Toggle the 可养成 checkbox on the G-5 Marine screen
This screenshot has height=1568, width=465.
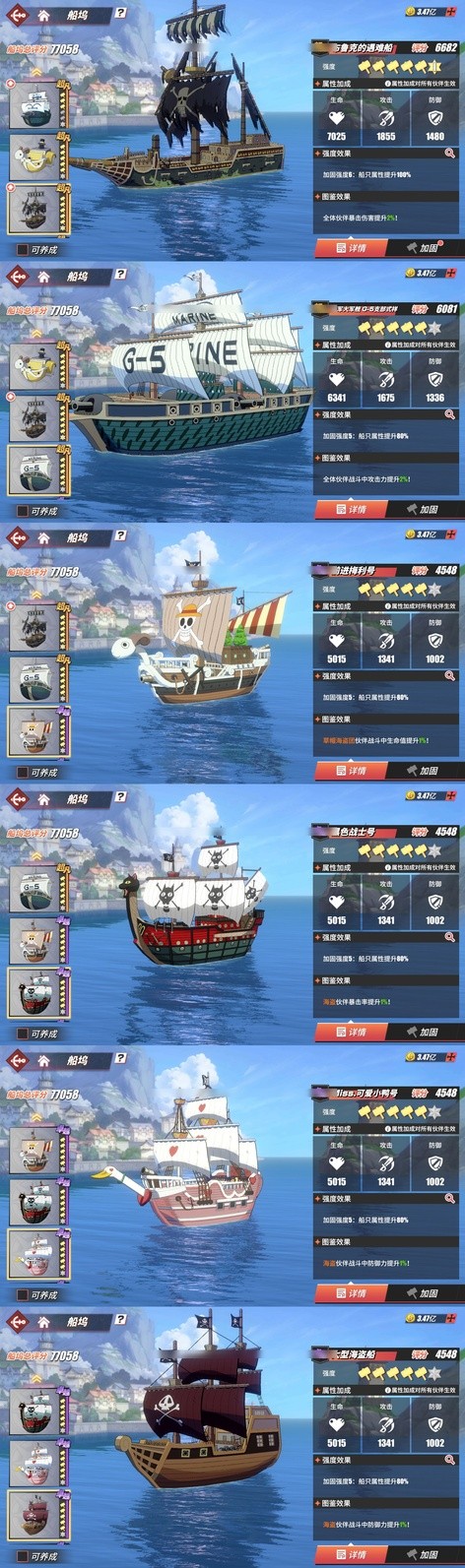tap(22, 511)
